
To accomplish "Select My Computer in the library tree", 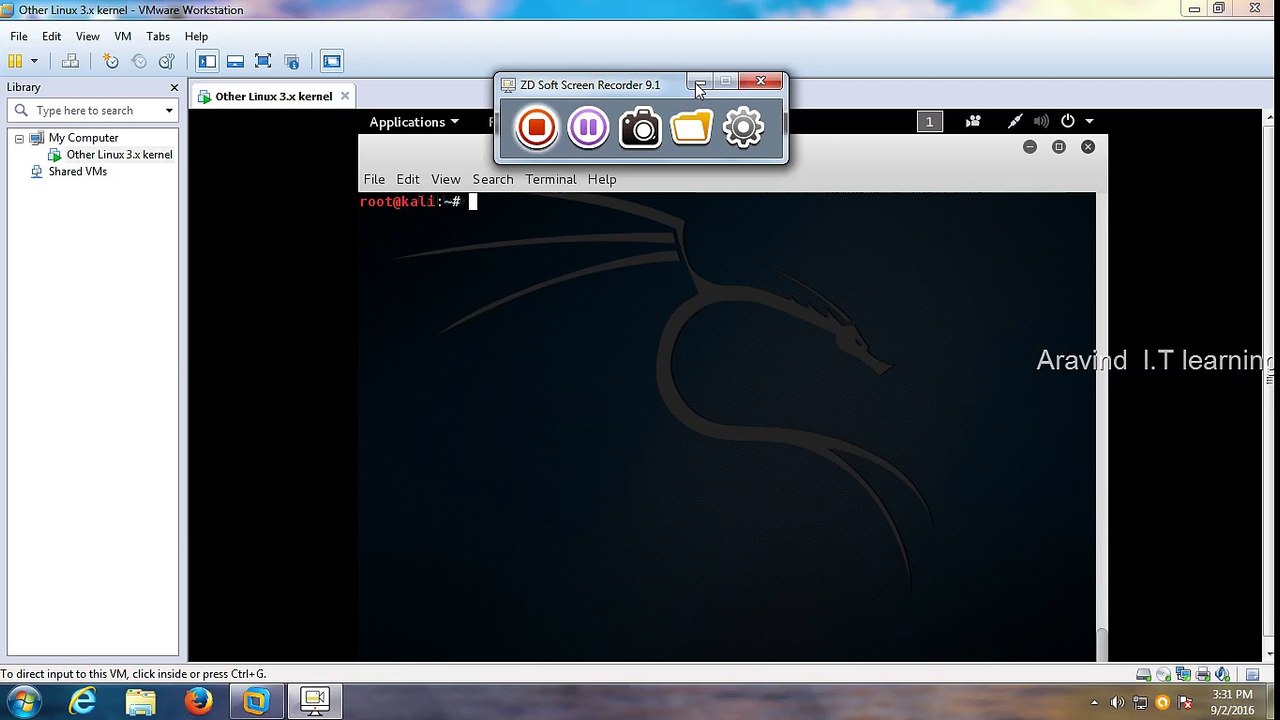I will (x=83, y=138).
